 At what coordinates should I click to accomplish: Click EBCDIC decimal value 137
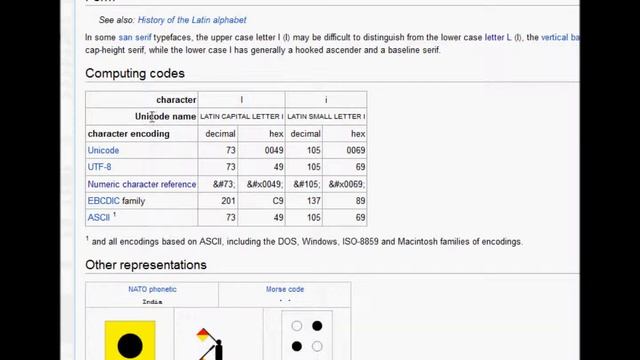pos(304,201)
